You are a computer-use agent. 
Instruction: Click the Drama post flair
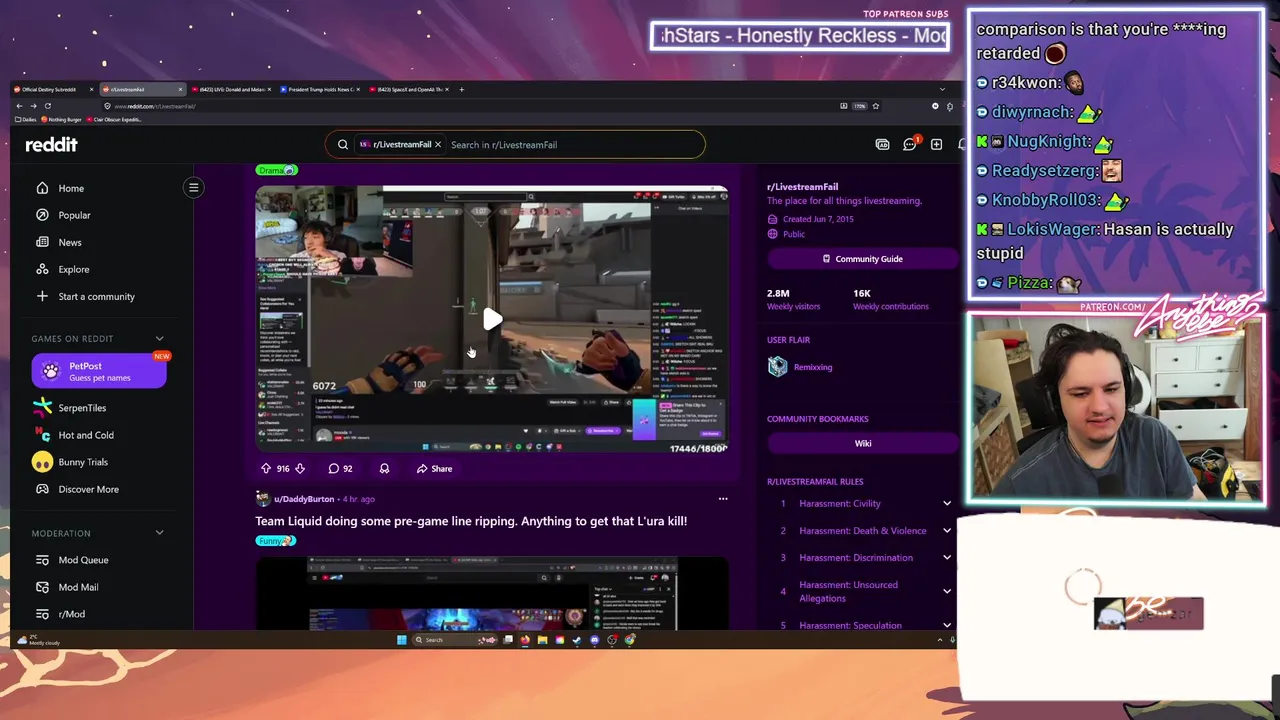click(x=276, y=170)
